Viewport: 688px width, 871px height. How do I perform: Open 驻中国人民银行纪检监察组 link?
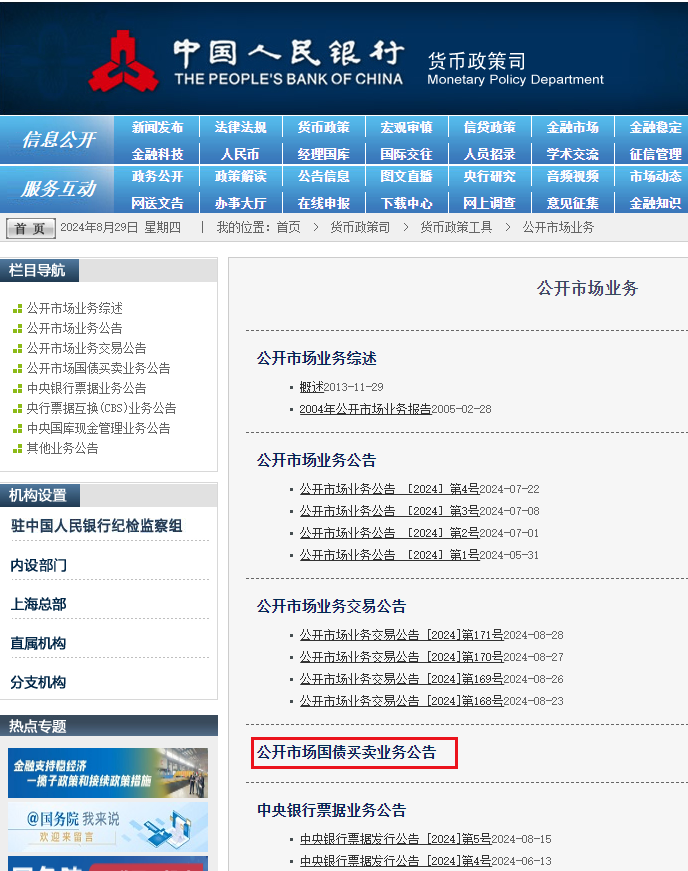(x=96, y=525)
